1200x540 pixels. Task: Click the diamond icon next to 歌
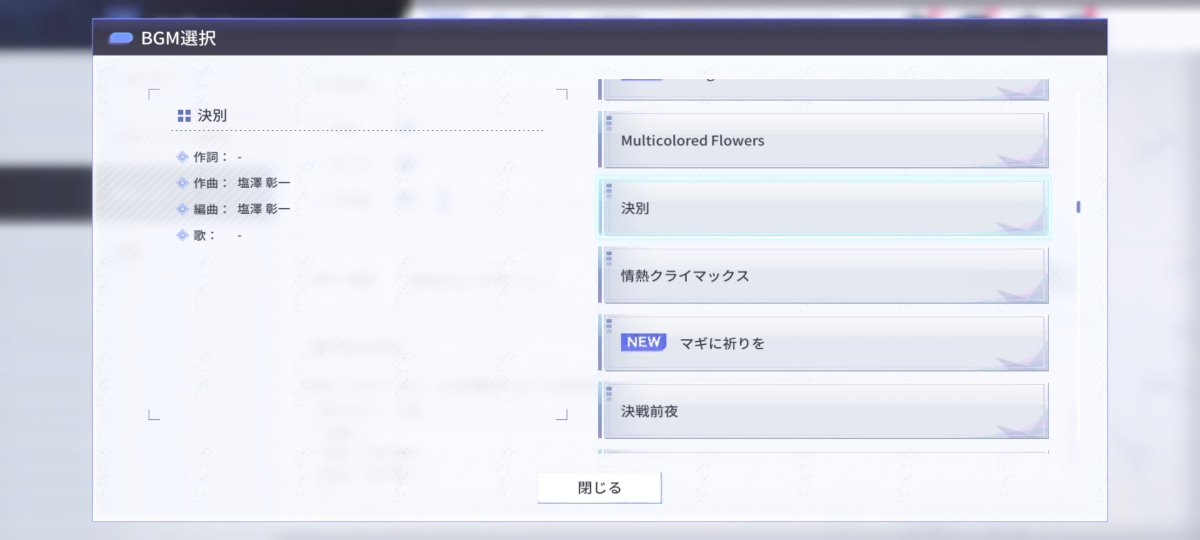(182, 235)
